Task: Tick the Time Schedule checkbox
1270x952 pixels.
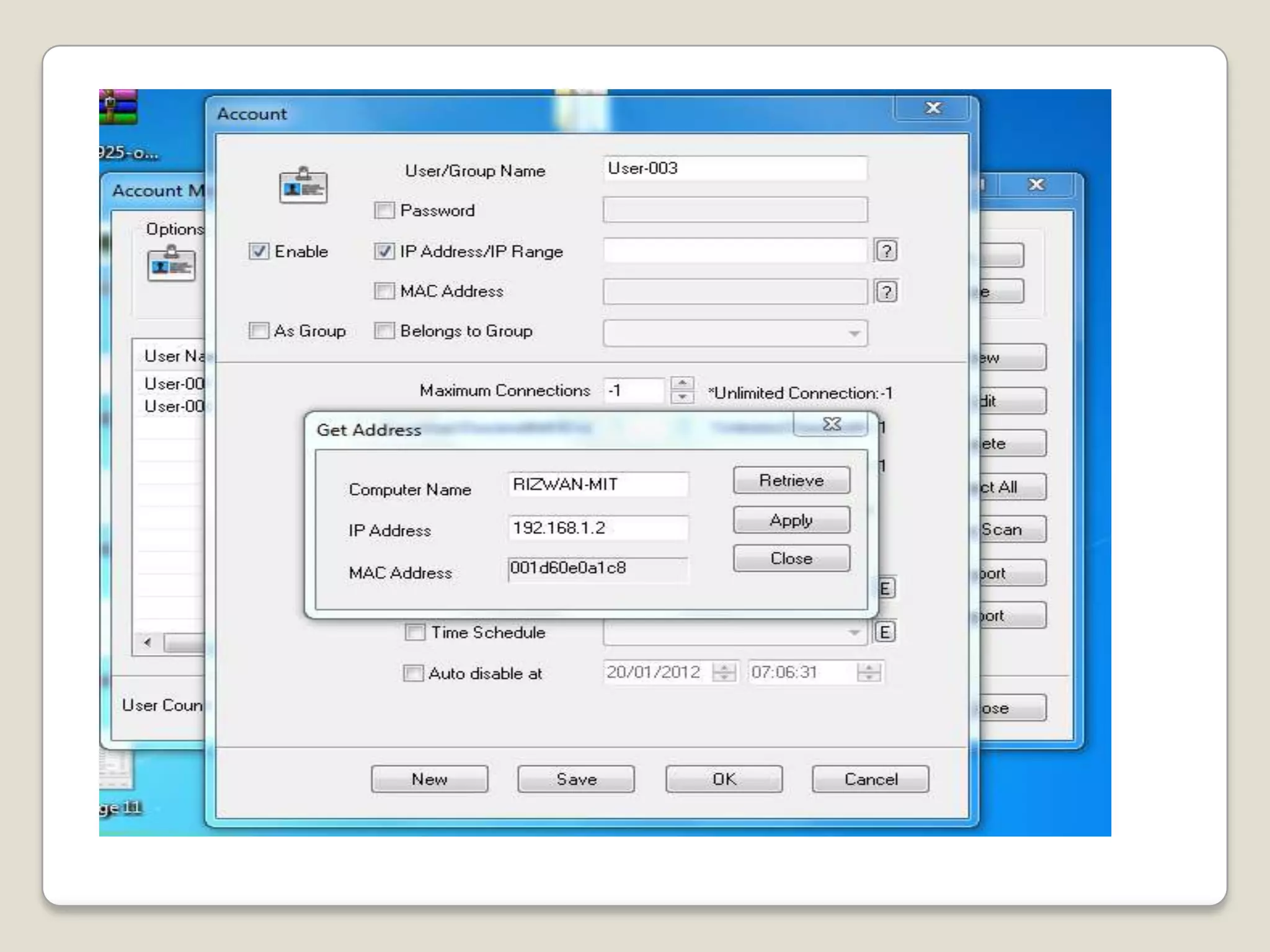Action: click(x=414, y=633)
